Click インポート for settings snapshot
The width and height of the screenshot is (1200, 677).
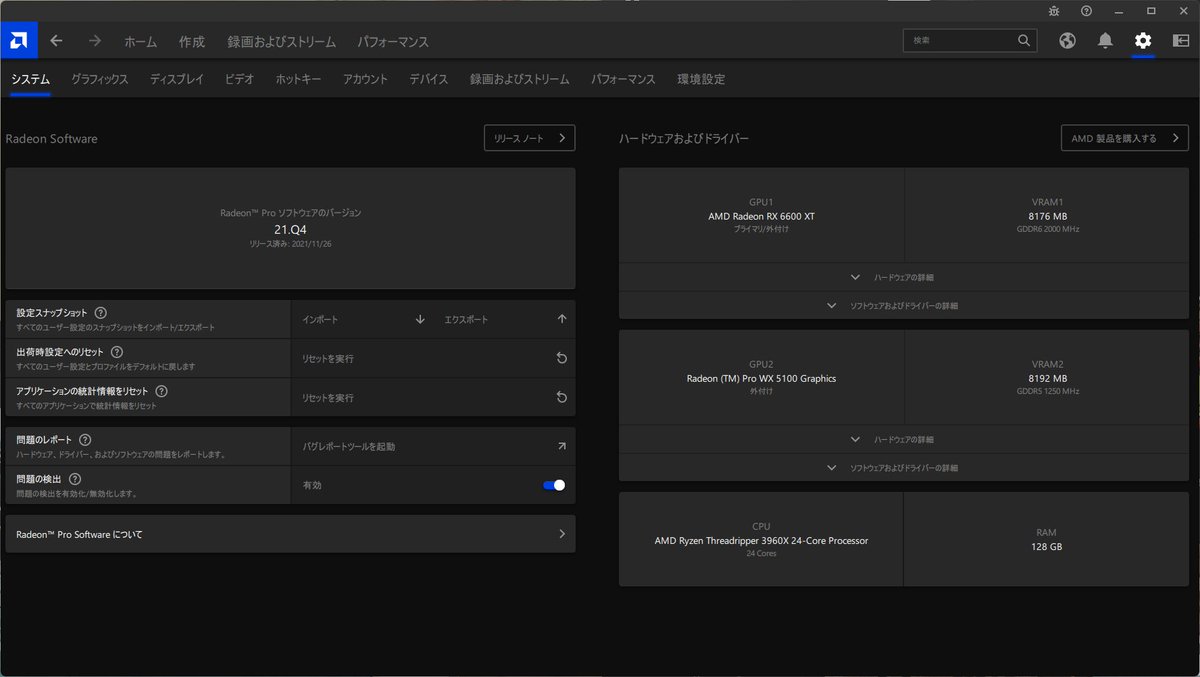click(320, 319)
